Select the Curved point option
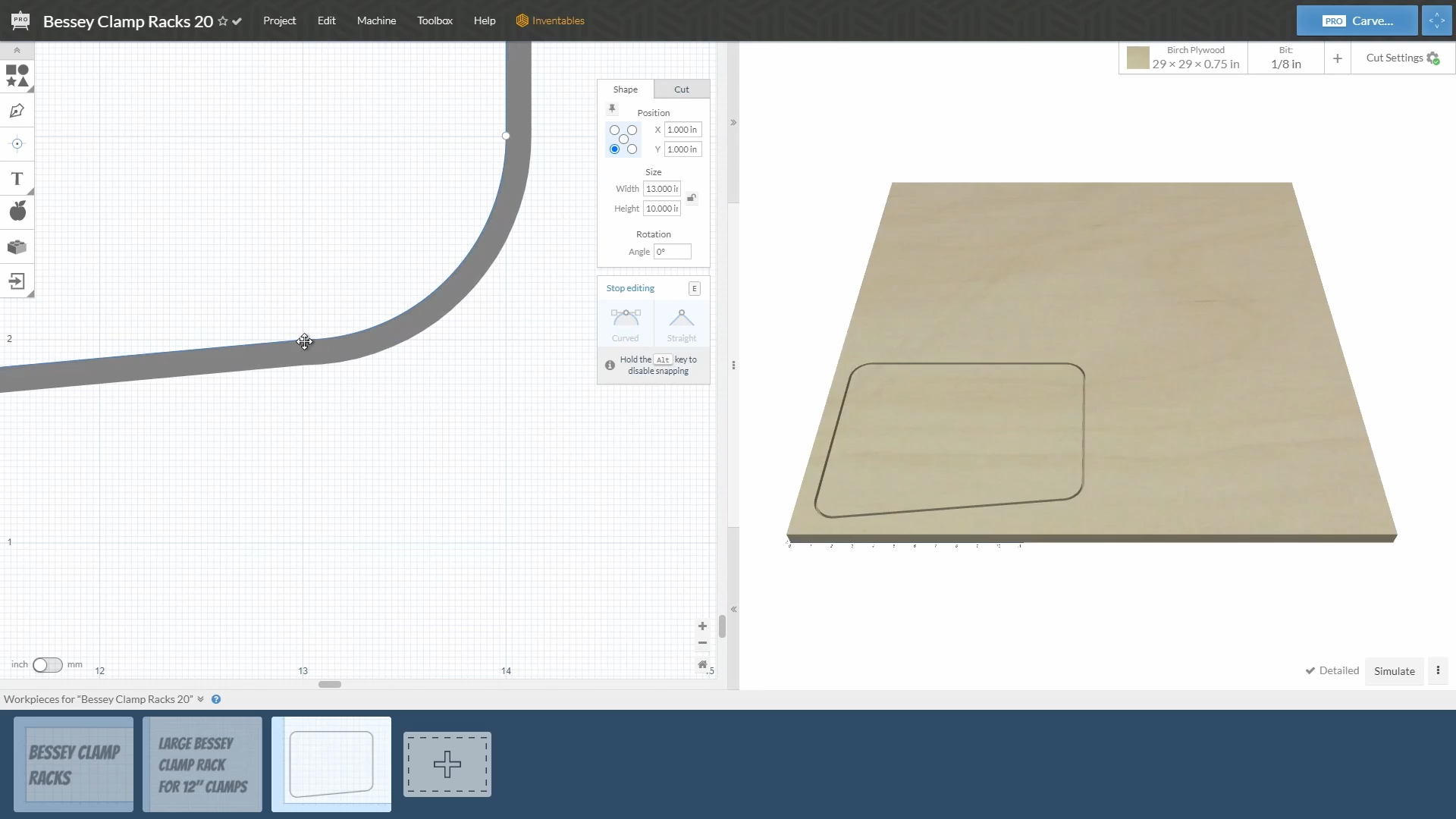 point(625,325)
